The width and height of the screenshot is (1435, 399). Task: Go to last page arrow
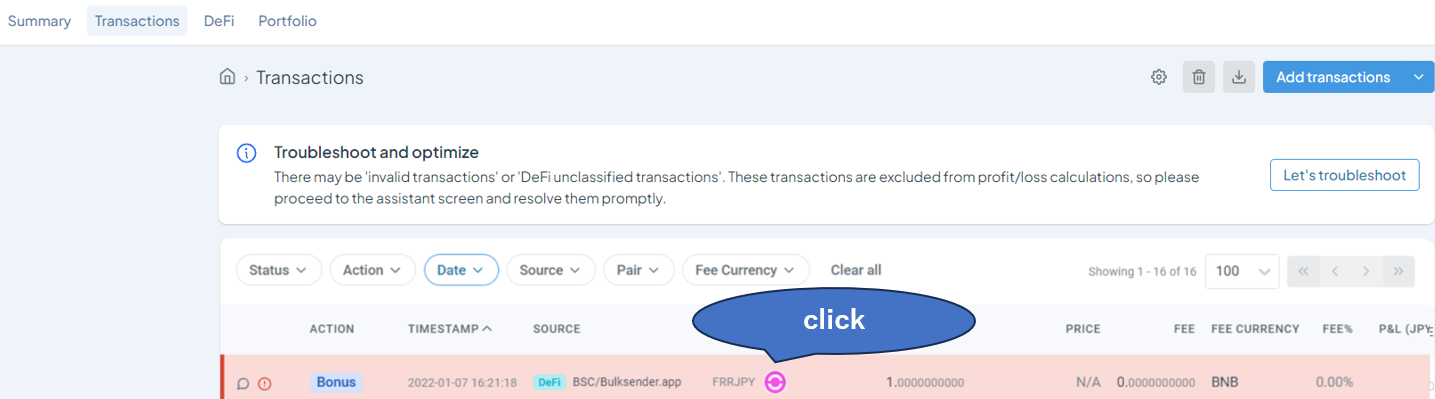(x=1399, y=271)
